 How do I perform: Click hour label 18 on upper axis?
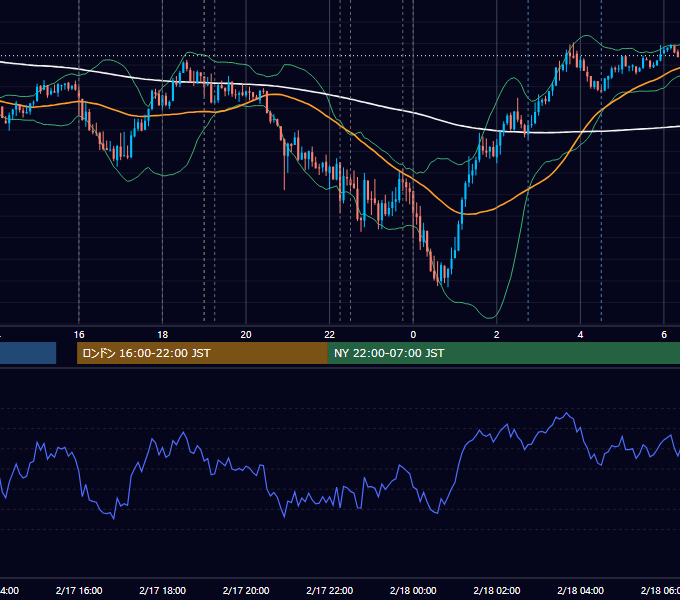163,335
